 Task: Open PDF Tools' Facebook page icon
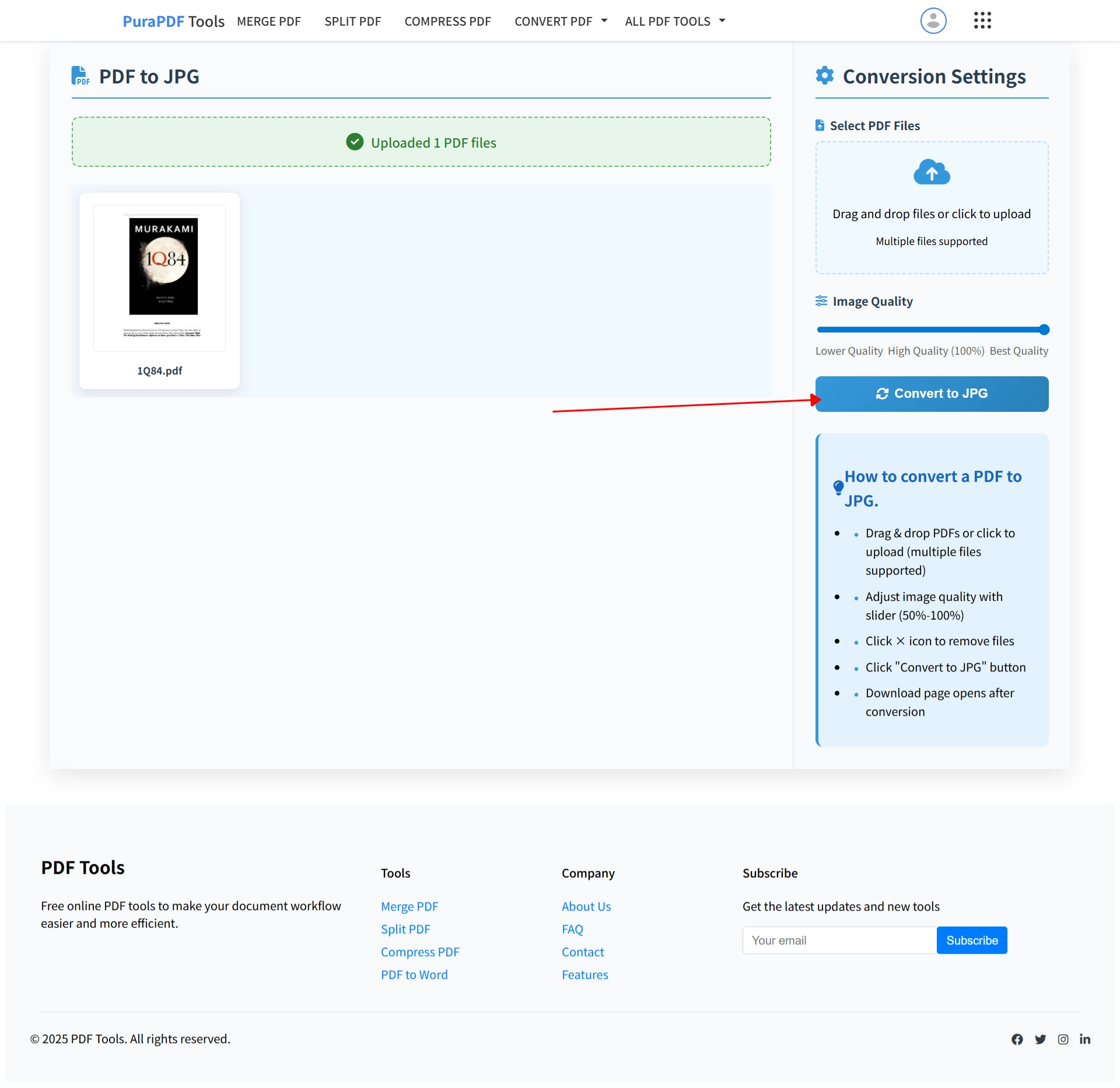1017,1039
